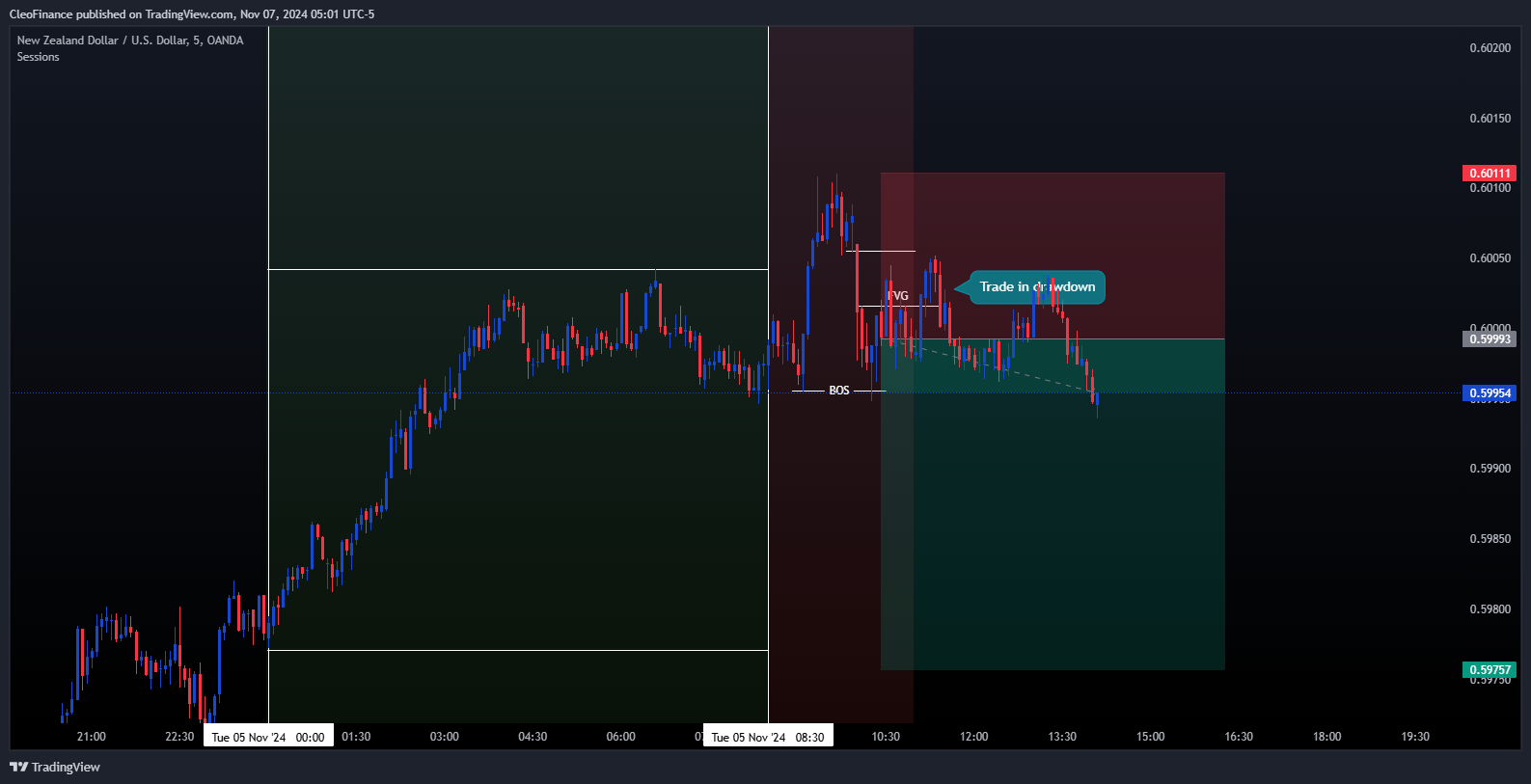Click the 22:30 time axis label
Image resolution: width=1531 pixels, height=784 pixels.
(x=179, y=737)
